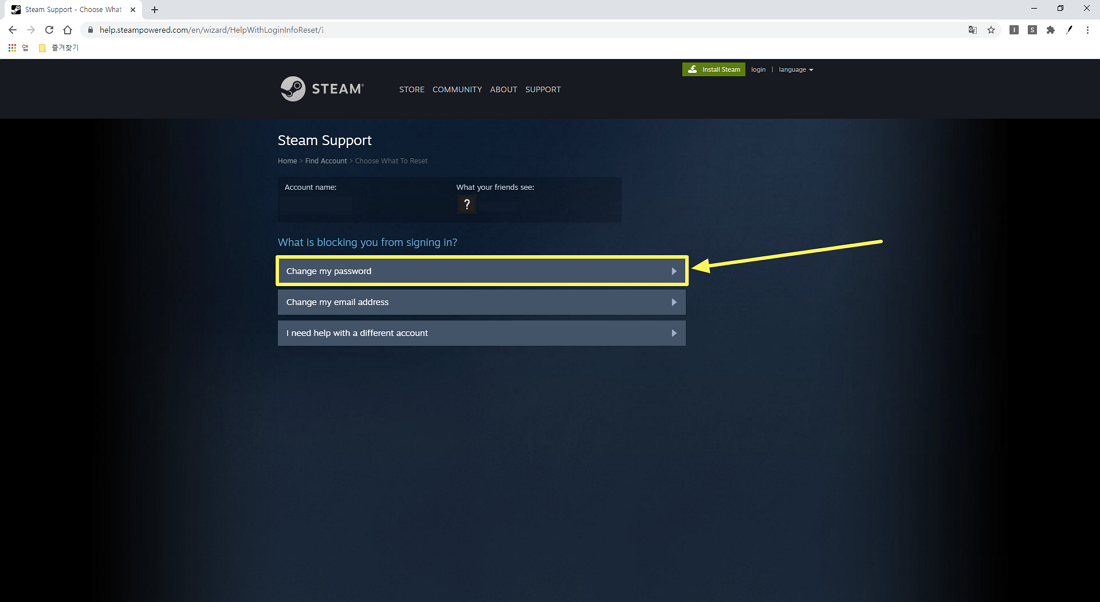Restore down the browser window
This screenshot has width=1100, height=602.
[x=1060, y=8]
